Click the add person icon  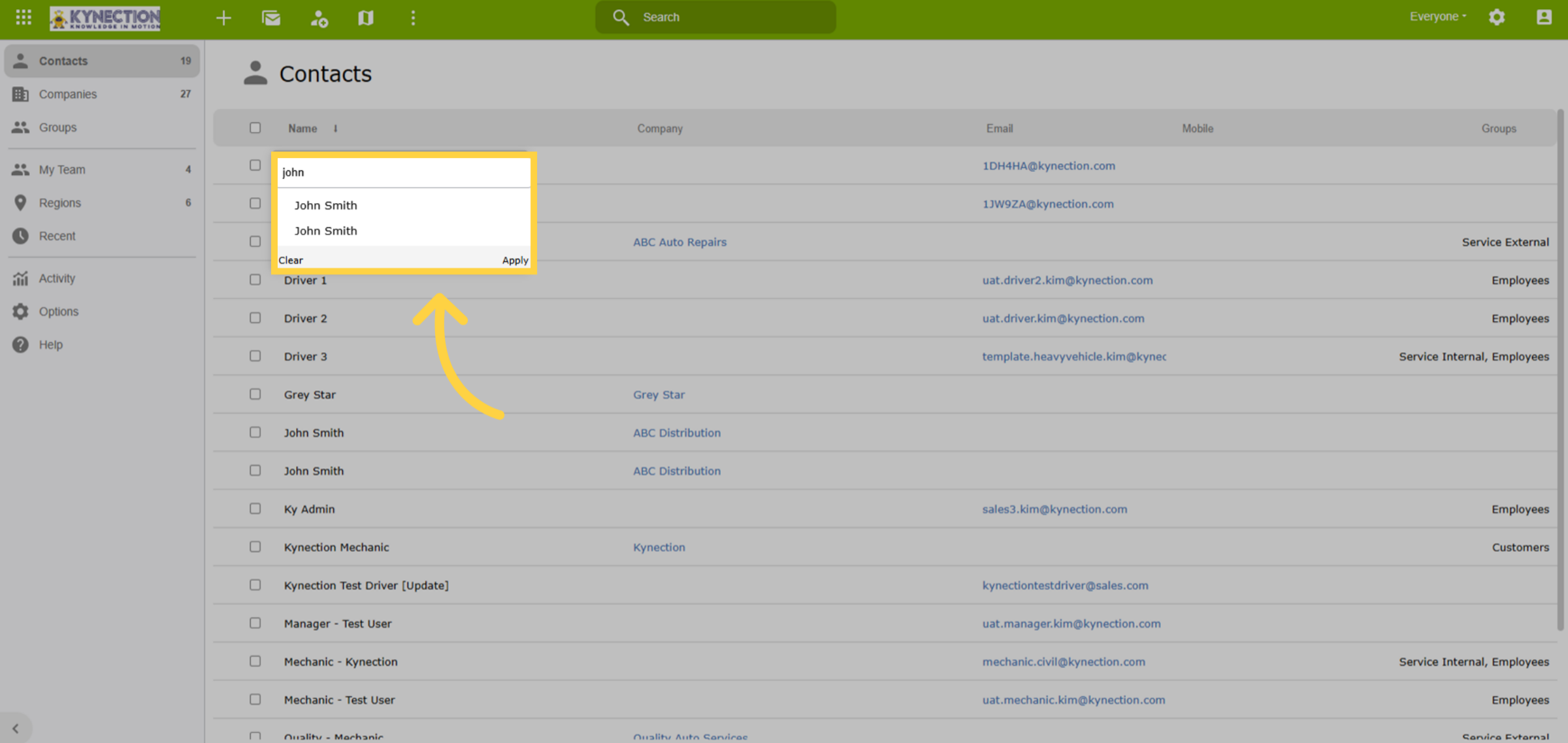pyautogui.click(x=319, y=18)
